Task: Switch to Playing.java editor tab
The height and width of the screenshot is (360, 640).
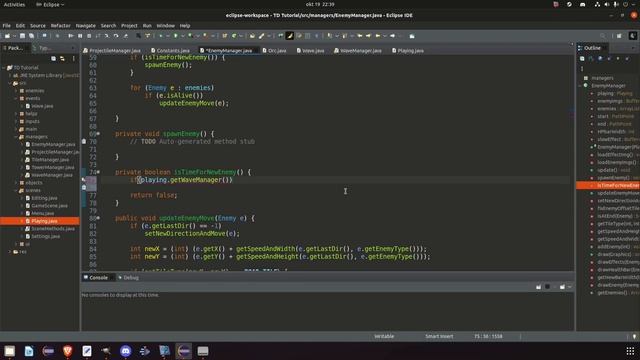Action: point(408,51)
